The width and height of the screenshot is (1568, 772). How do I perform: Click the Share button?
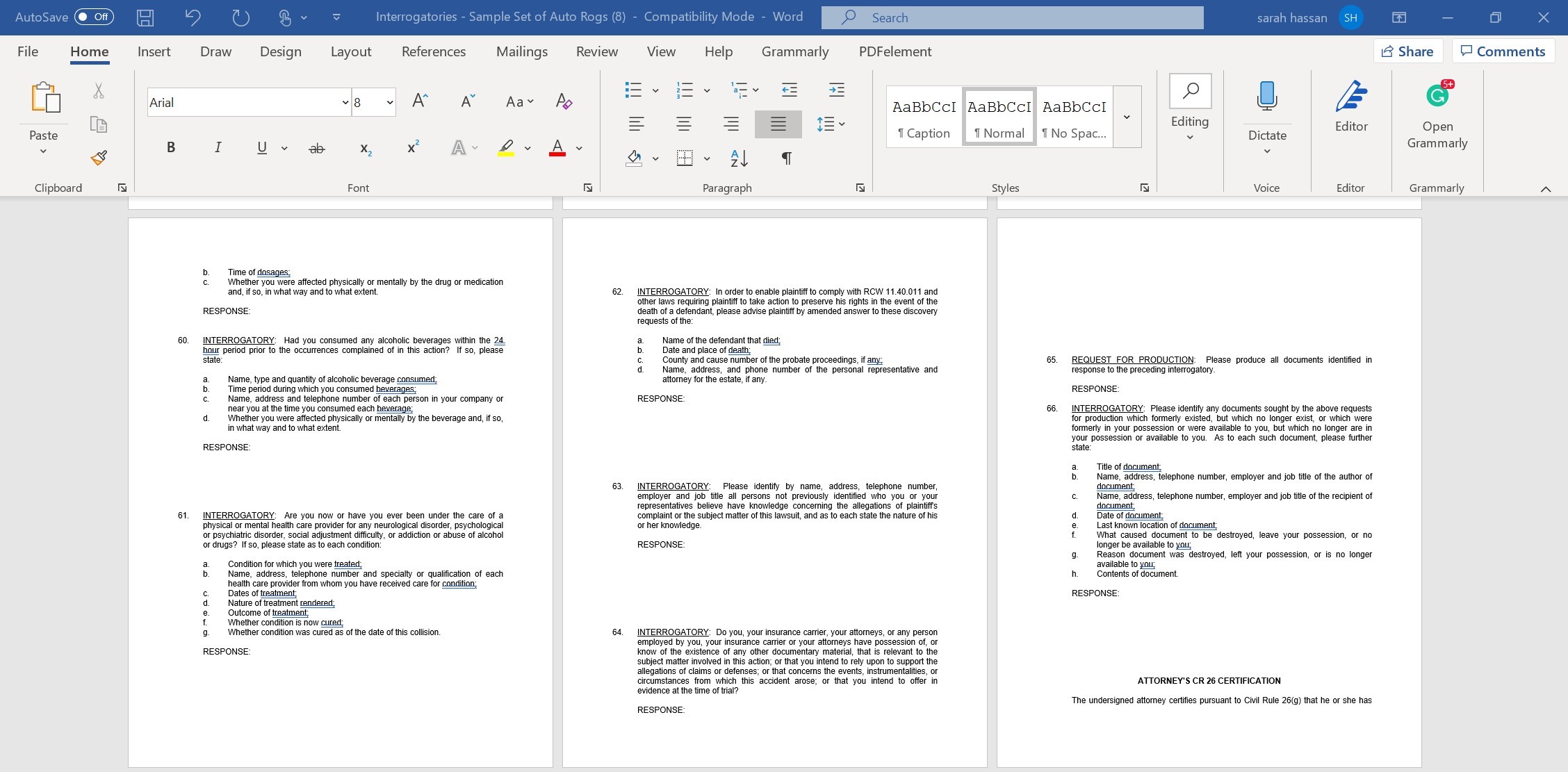pos(1407,51)
